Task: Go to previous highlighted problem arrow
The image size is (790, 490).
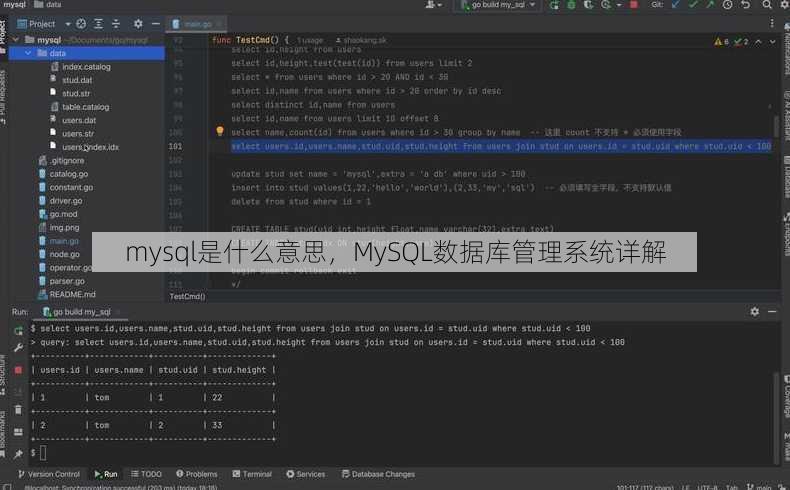Action: click(x=758, y=42)
